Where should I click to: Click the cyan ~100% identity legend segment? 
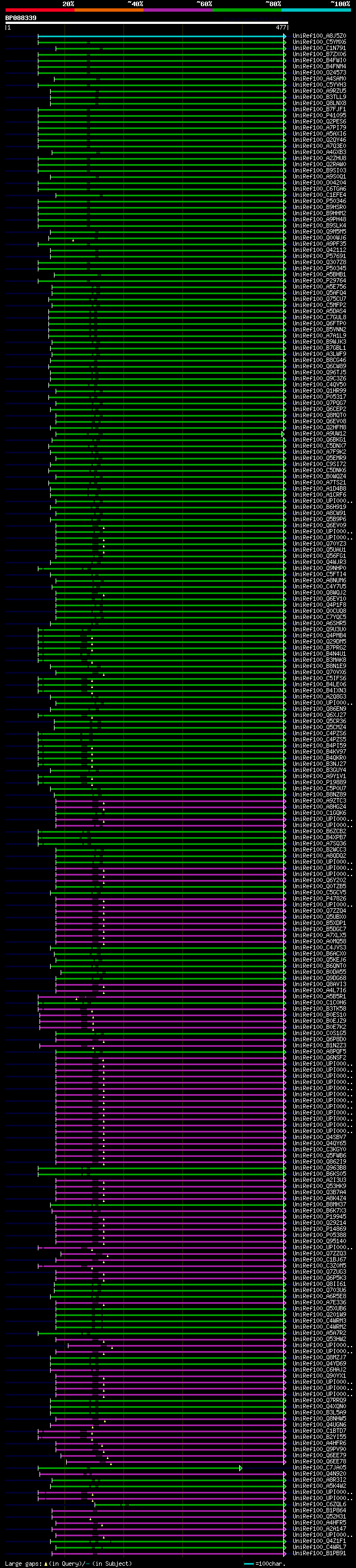pyautogui.click(x=317, y=10)
